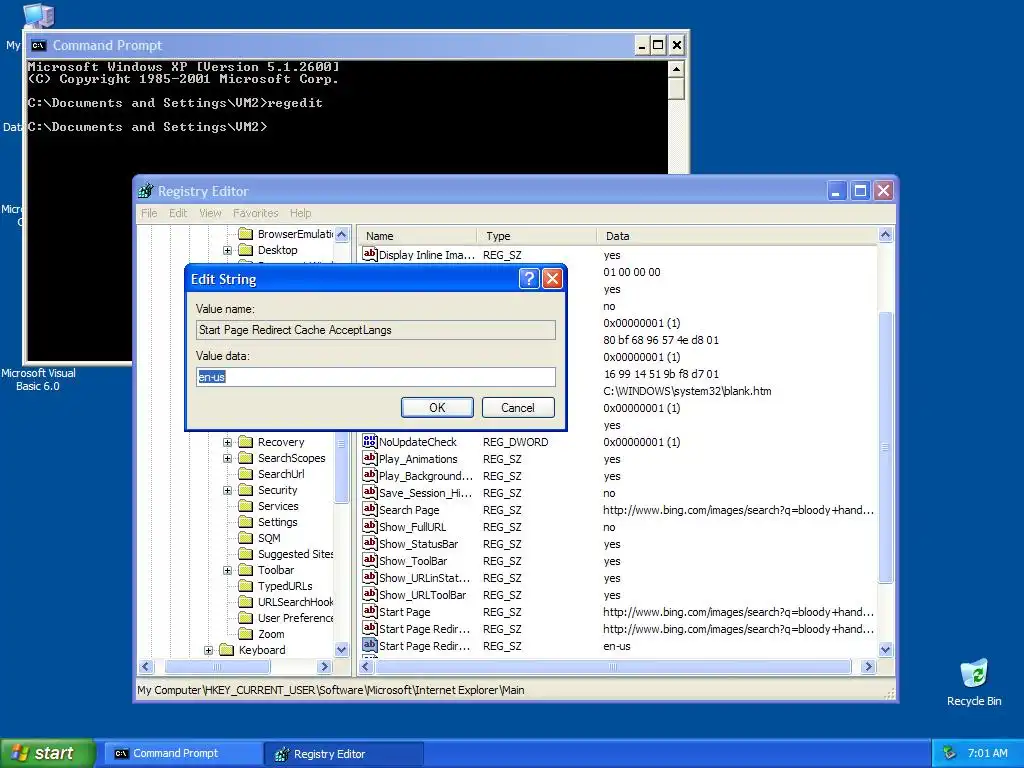Viewport: 1024px width, 768px height.
Task: Select the Security folder icon
Action: 246,490
